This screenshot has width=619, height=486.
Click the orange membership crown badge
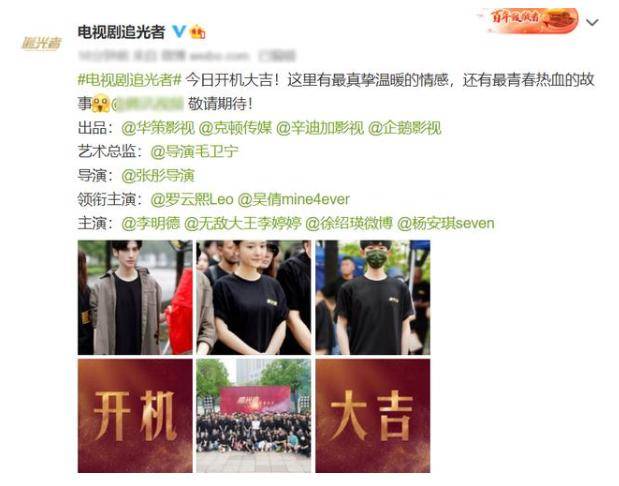click(197, 32)
